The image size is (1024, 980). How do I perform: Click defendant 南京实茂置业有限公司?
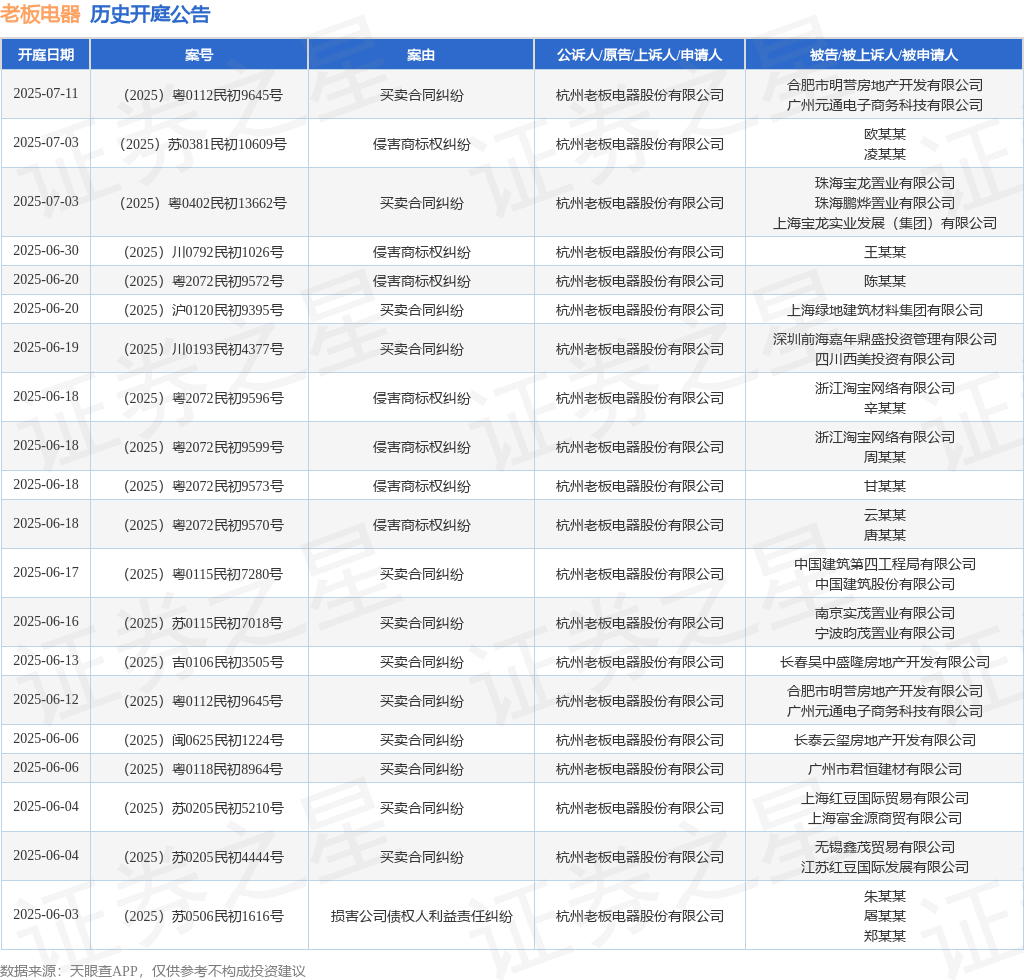884,614
